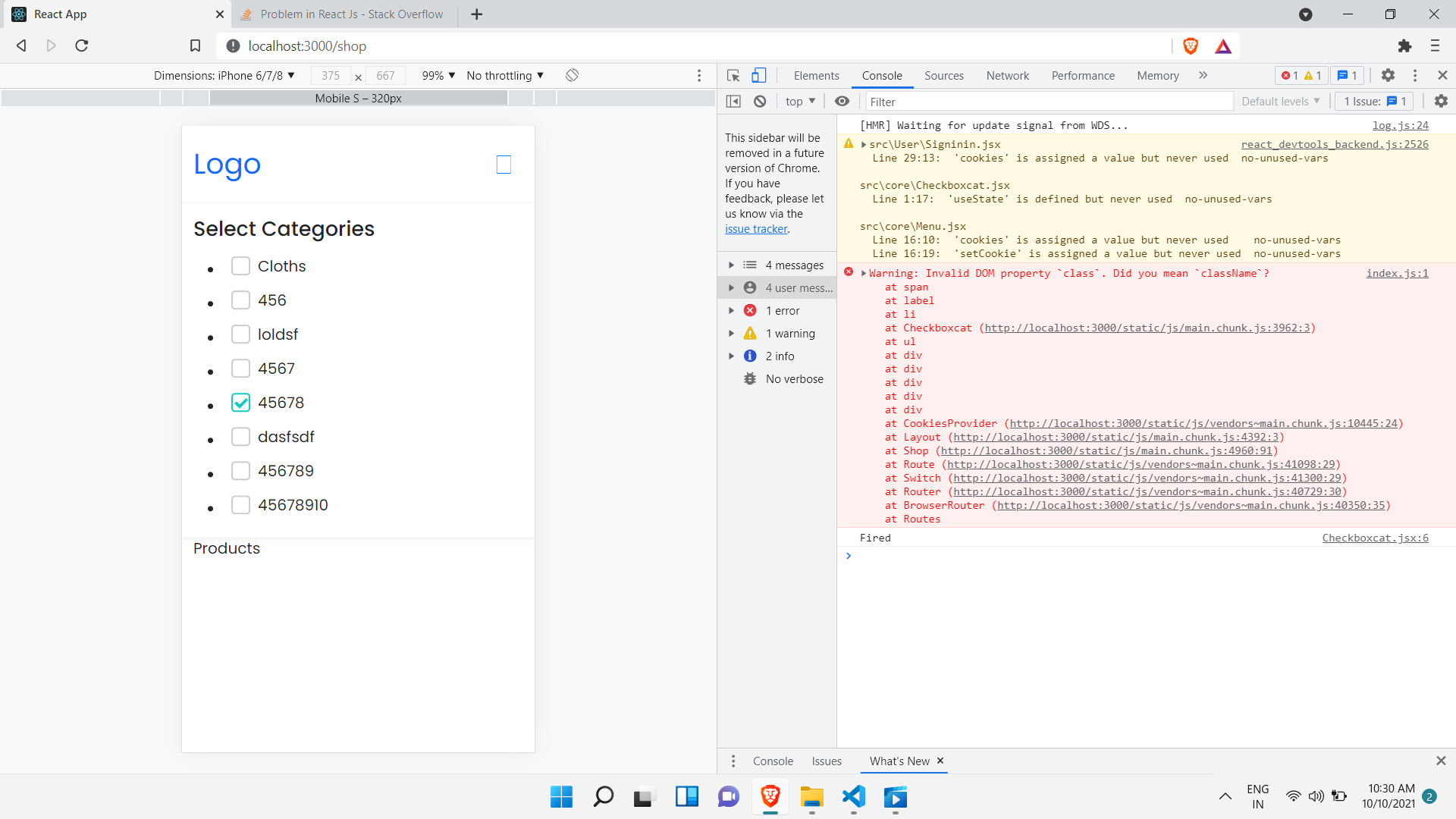This screenshot has width=1456, height=819.
Task: Click the Console panel tab
Action: tap(882, 75)
